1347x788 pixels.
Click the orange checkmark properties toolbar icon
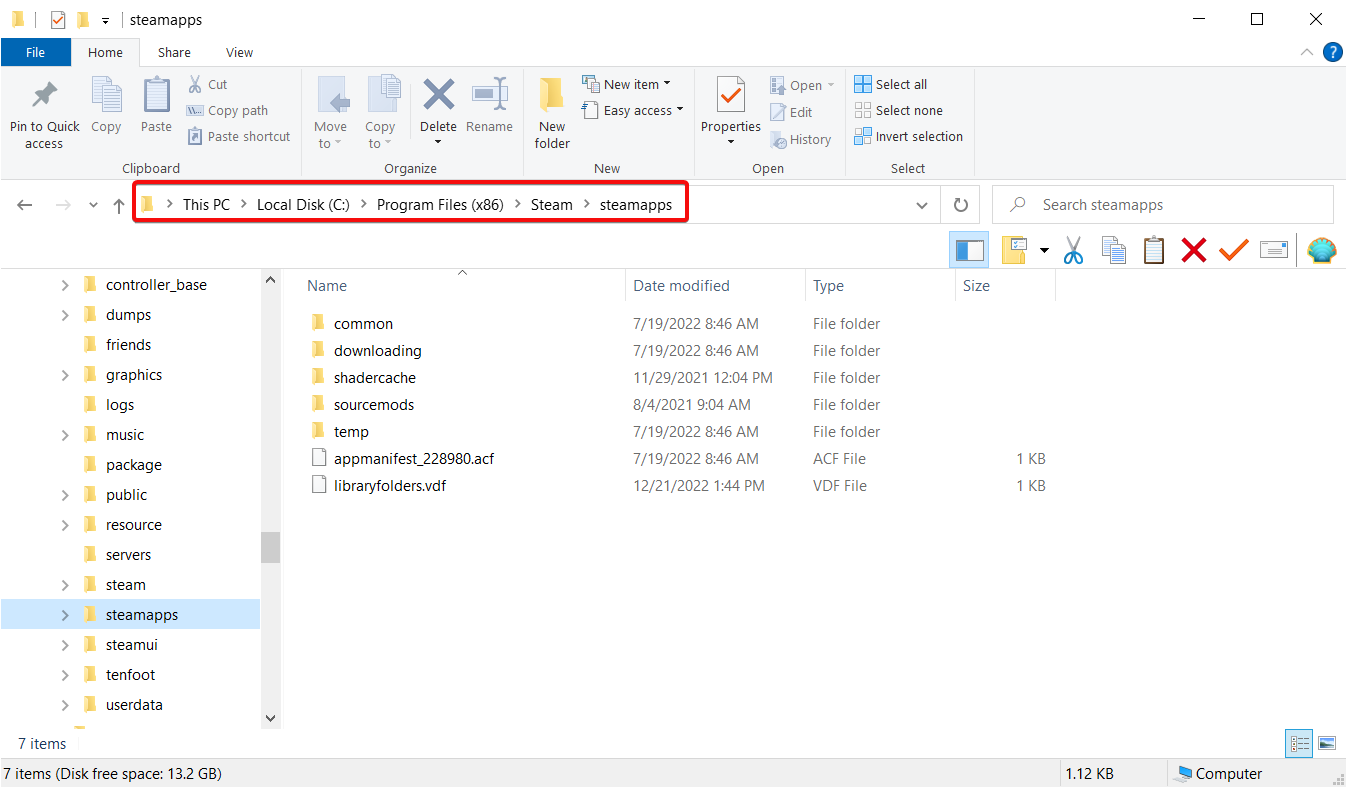(1233, 250)
